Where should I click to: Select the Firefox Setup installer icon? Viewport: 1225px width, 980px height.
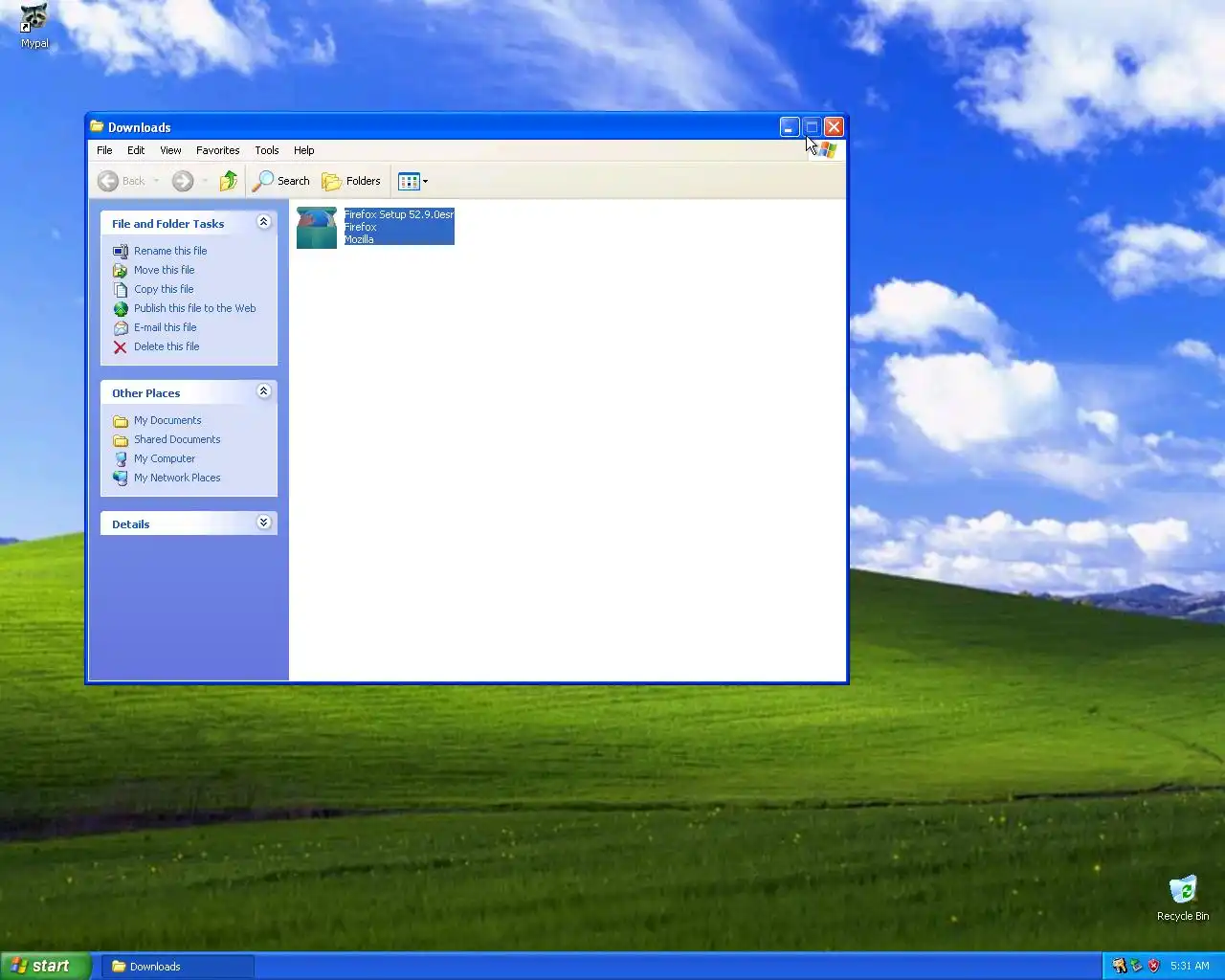tap(317, 228)
